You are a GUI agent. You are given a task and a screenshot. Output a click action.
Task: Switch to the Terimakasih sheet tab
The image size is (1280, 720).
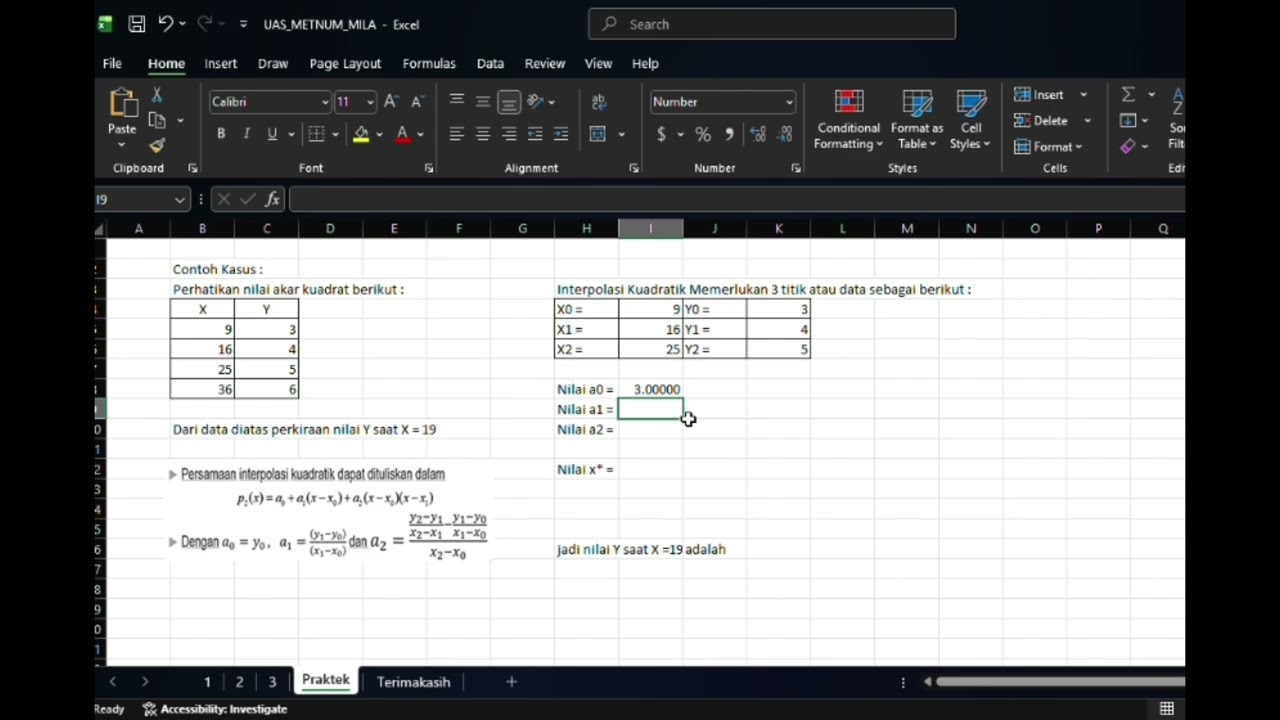point(413,682)
